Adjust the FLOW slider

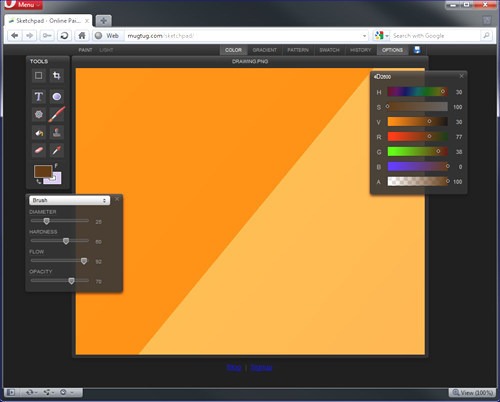coord(60,261)
